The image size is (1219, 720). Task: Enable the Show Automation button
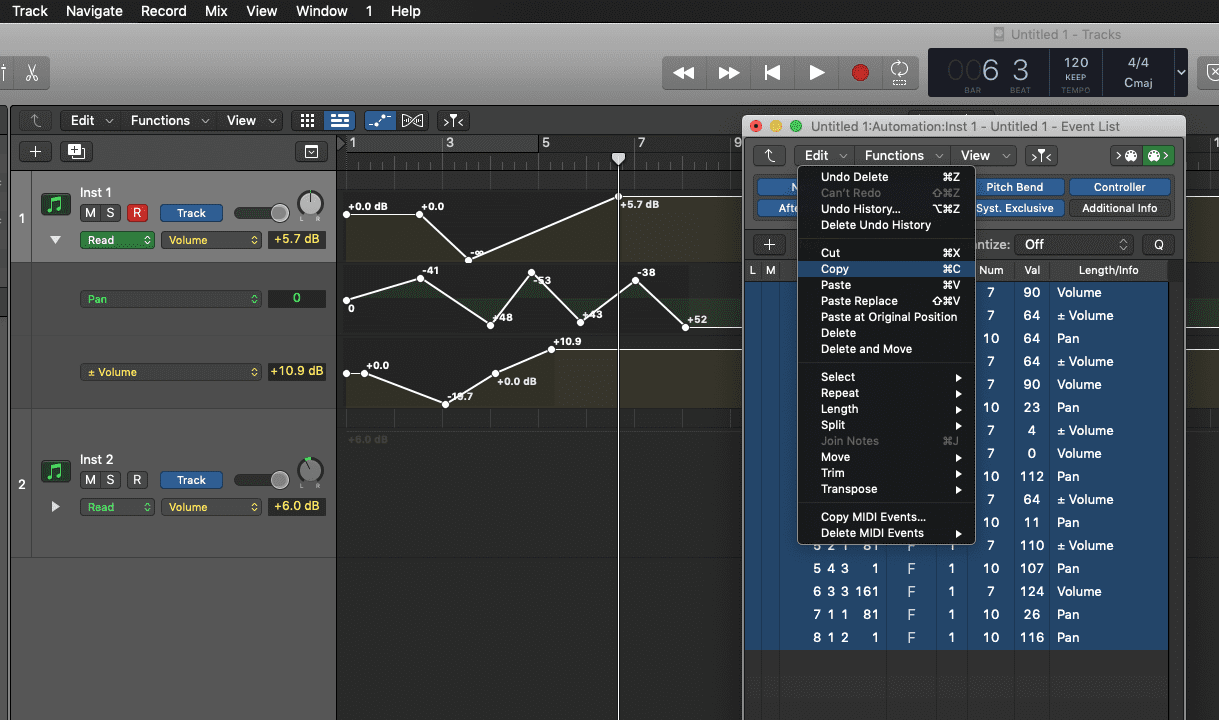point(379,120)
